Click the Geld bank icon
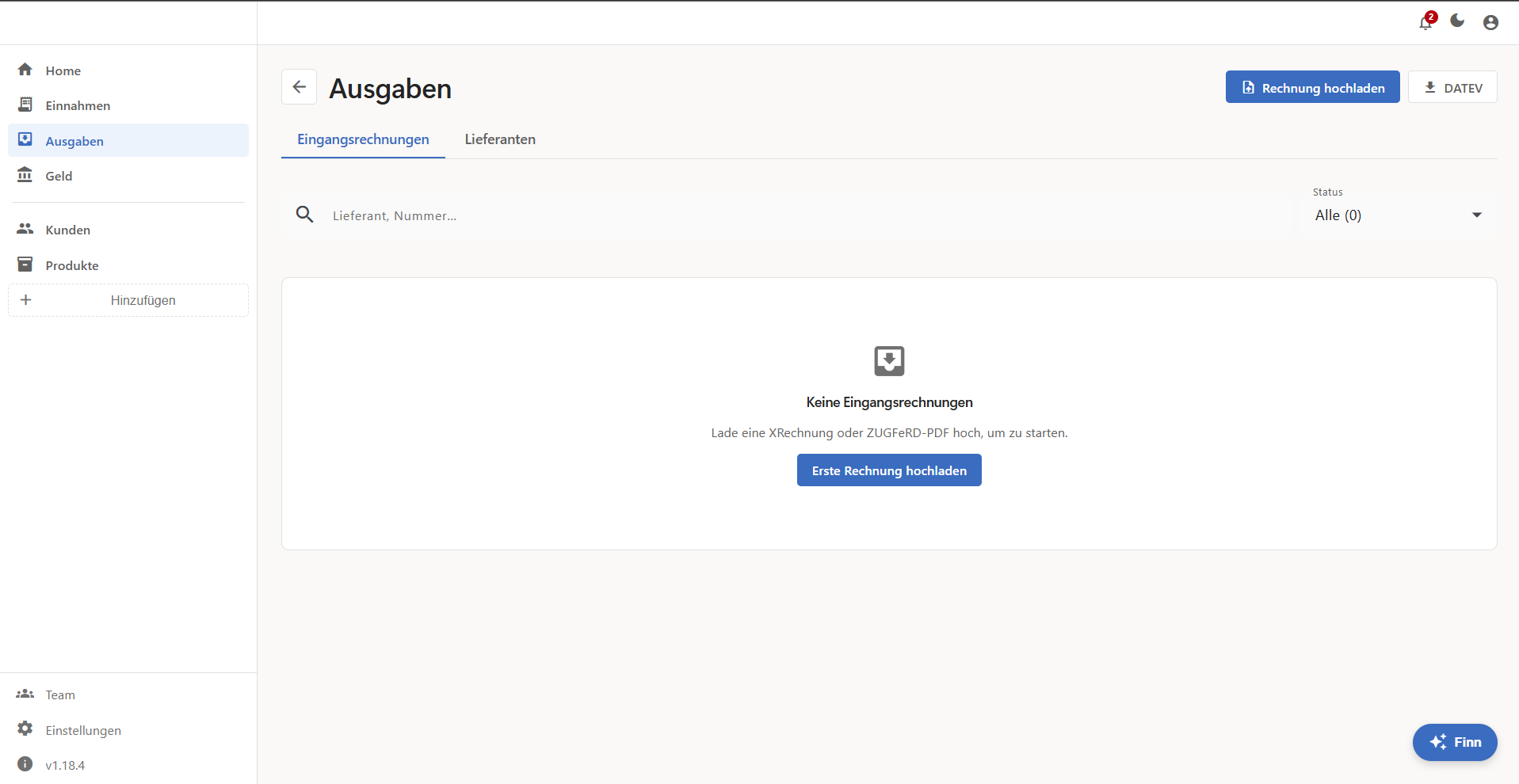The width and height of the screenshot is (1519, 784). click(x=25, y=175)
